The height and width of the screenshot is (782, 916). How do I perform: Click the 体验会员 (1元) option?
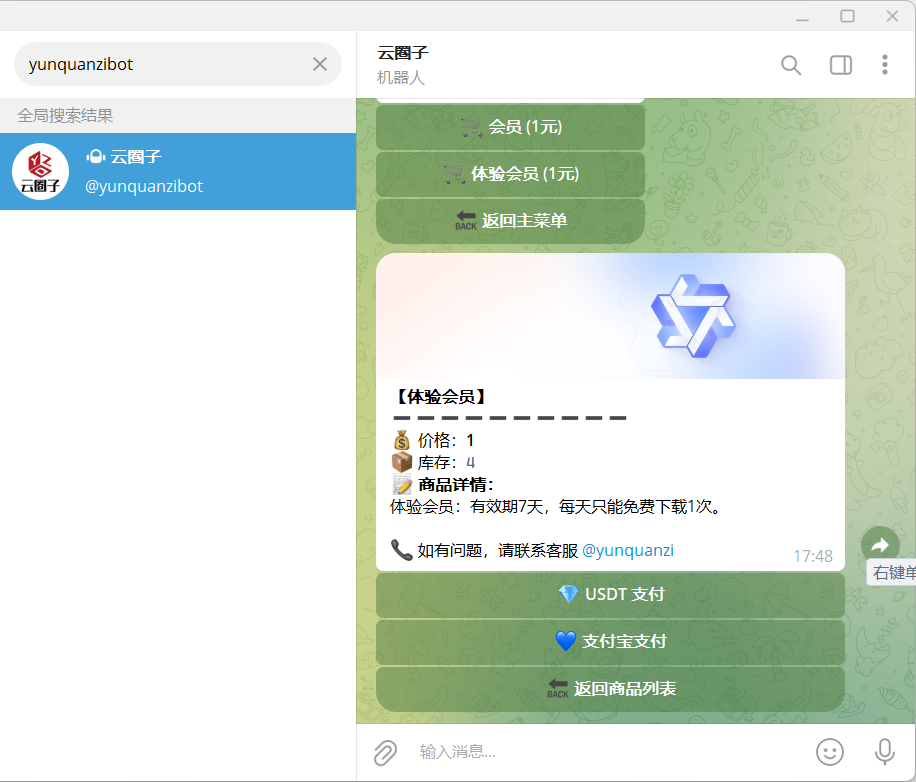coord(510,173)
